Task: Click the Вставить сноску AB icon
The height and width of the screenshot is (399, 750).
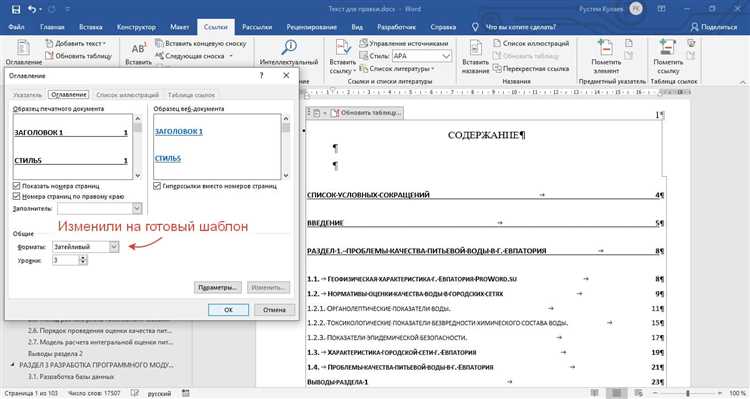Action: pyautogui.click(x=138, y=48)
